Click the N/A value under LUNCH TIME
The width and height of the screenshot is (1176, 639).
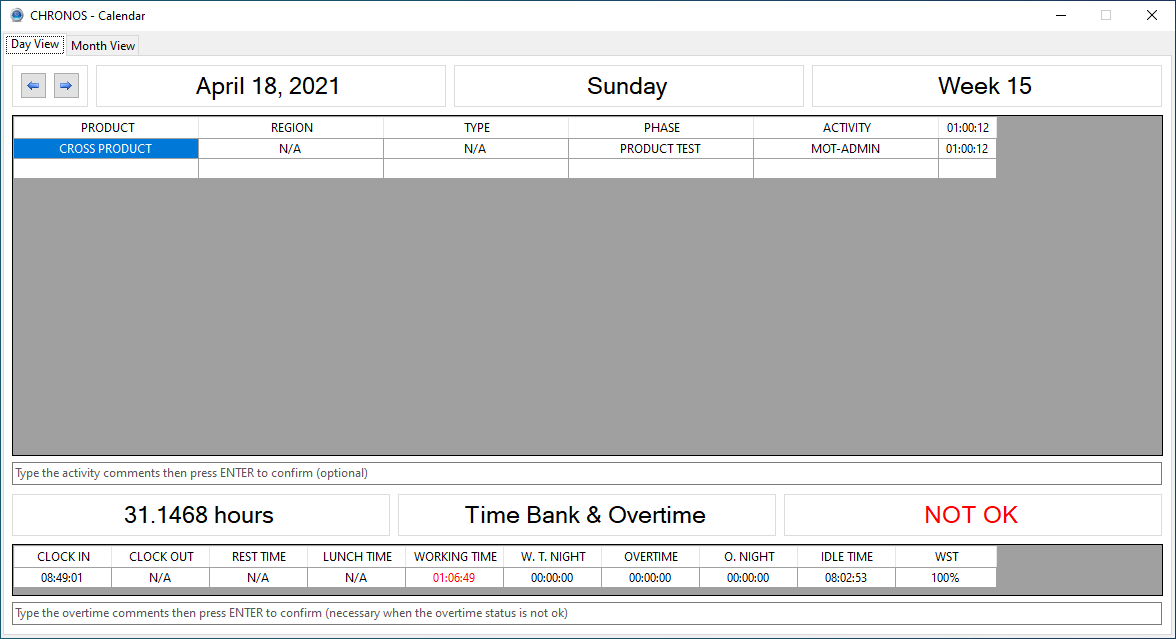point(357,578)
